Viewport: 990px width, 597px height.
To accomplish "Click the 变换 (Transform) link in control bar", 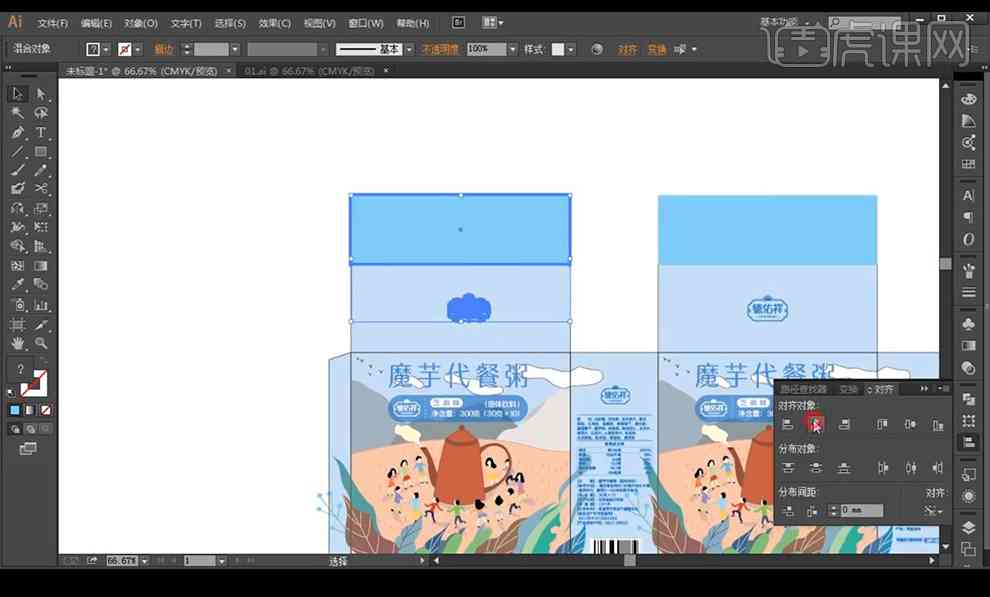I will 657,49.
